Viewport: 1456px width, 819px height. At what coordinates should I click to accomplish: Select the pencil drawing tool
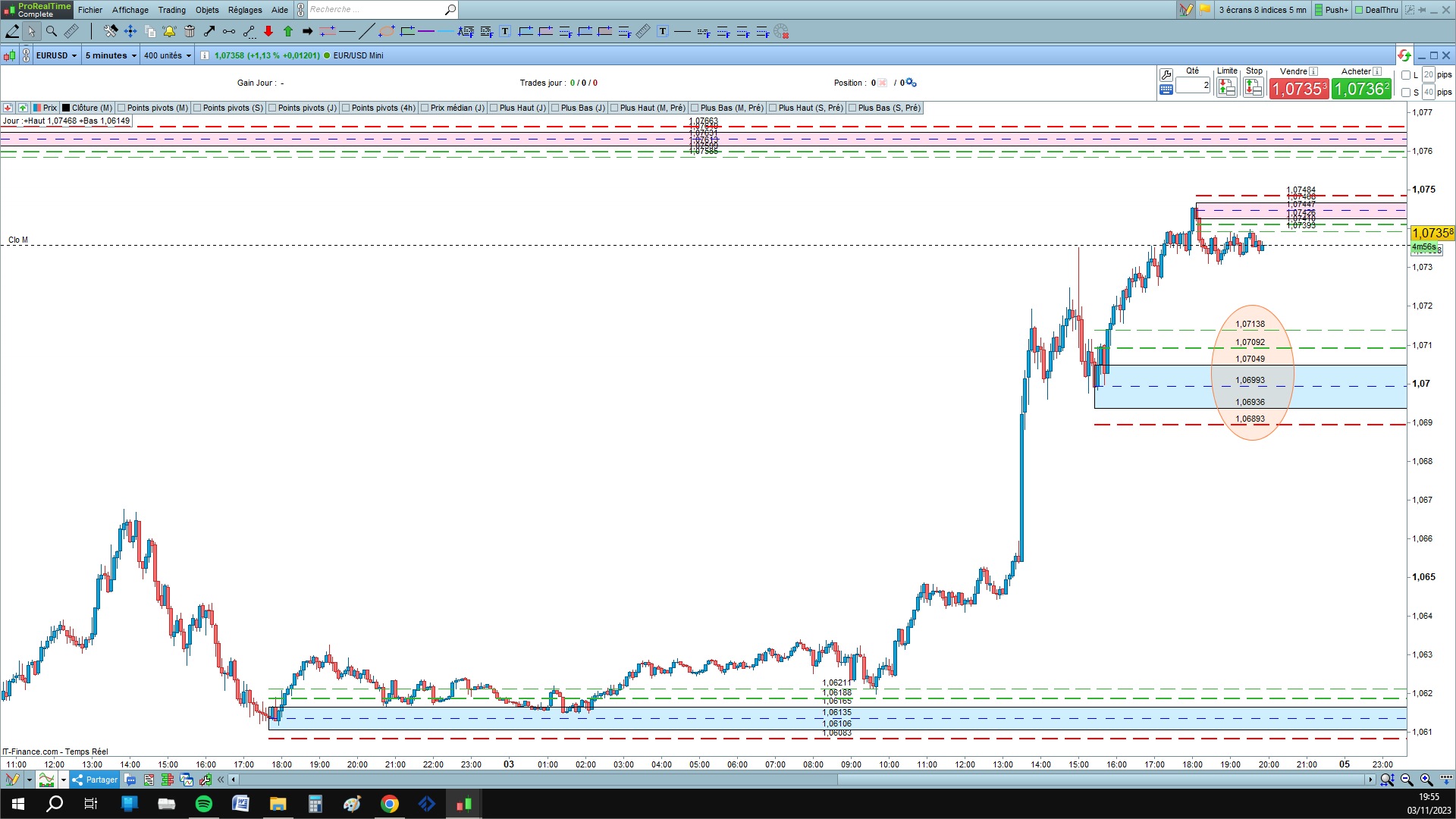click(x=12, y=31)
